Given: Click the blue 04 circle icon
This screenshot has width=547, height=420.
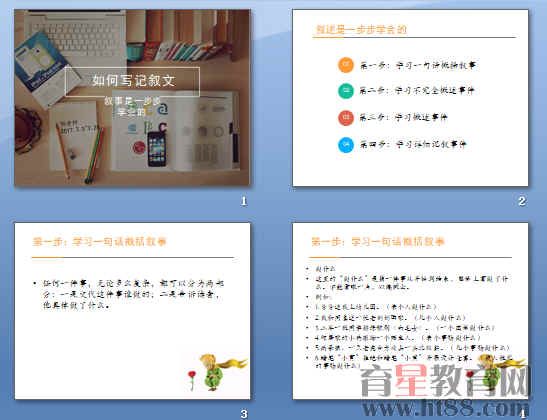Looking at the screenshot, I should [x=346, y=144].
